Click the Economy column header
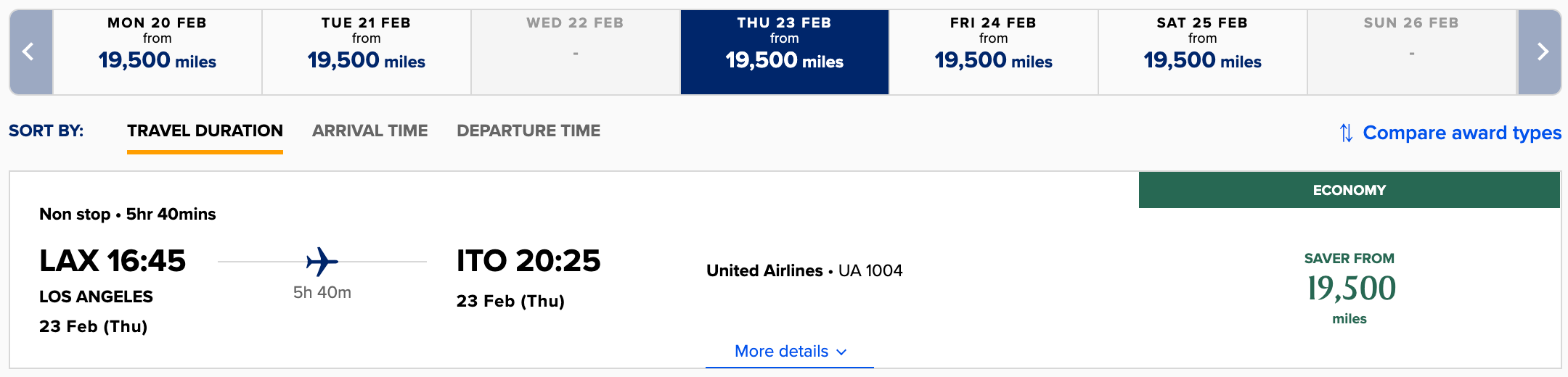Viewport: 1568px width, 377px height. point(1349,190)
